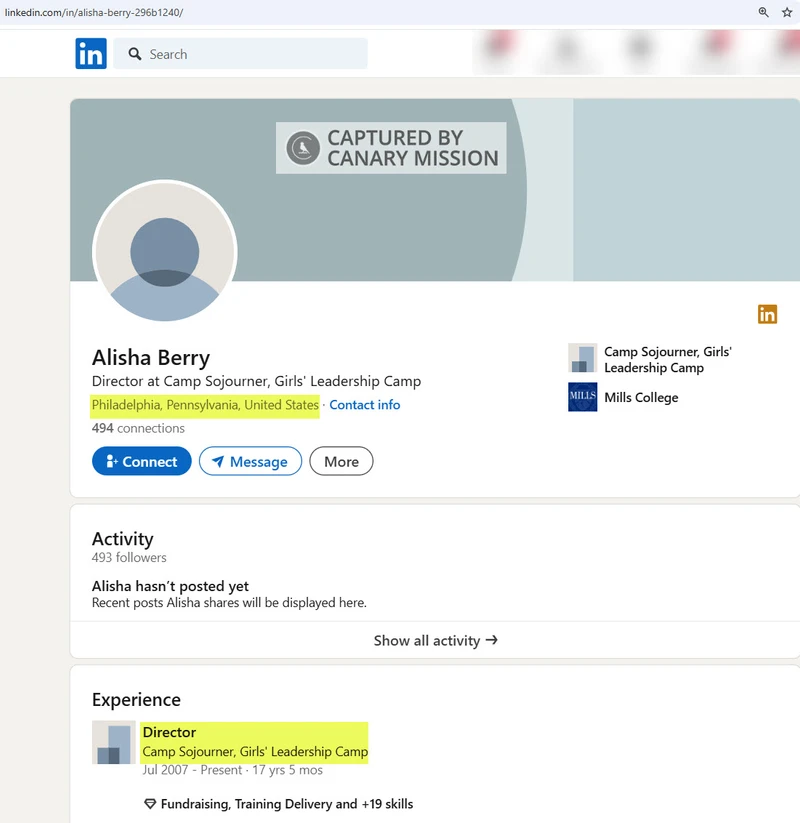Open Camp Sojourner company link in sidebar
Image resolution: width=800 pixels, height=823 pixels.
[668, 360]
